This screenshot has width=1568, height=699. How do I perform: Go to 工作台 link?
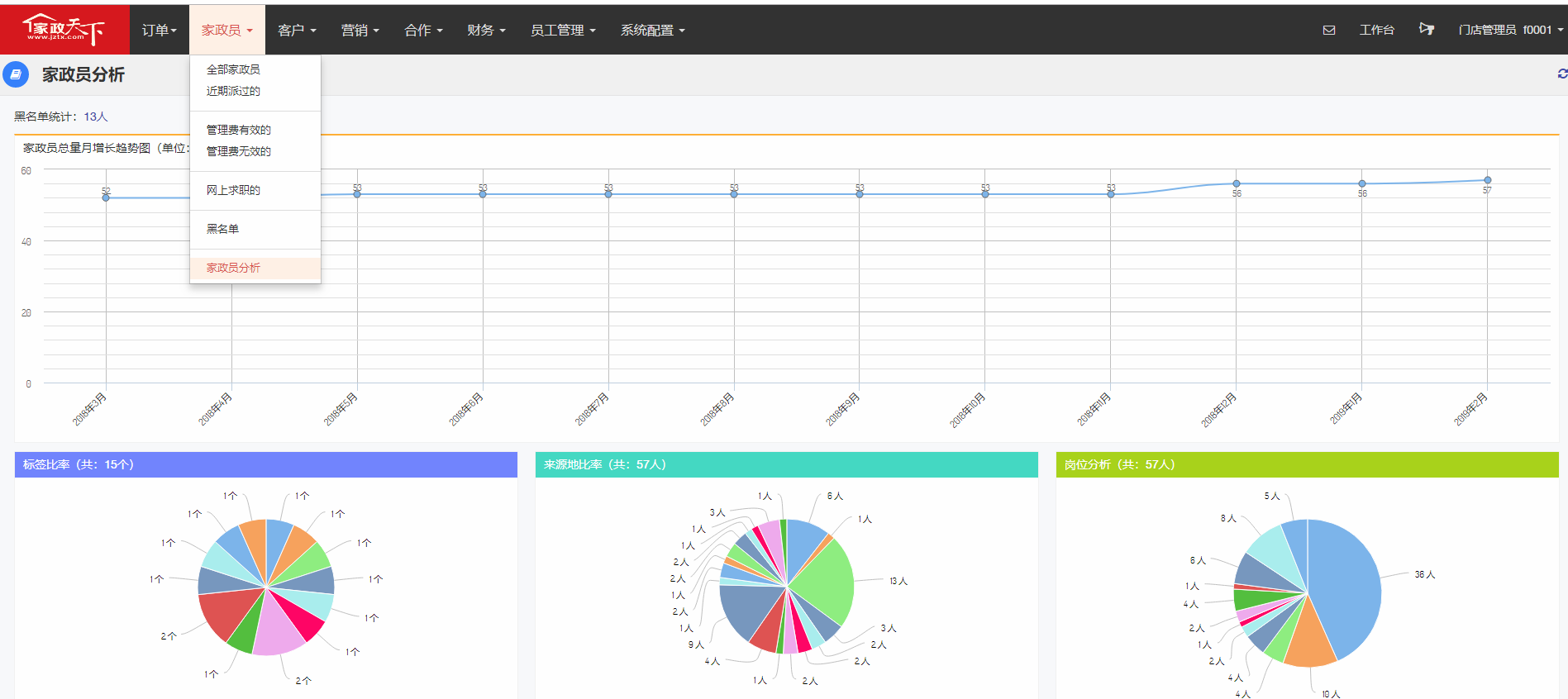click(x=1377, y=31)
